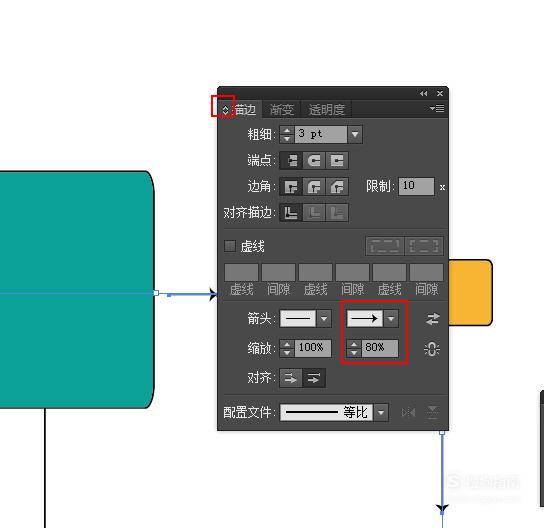Click the 80% end arrow scale field
This screenshot has width=544, height=528.
(380, 348)
